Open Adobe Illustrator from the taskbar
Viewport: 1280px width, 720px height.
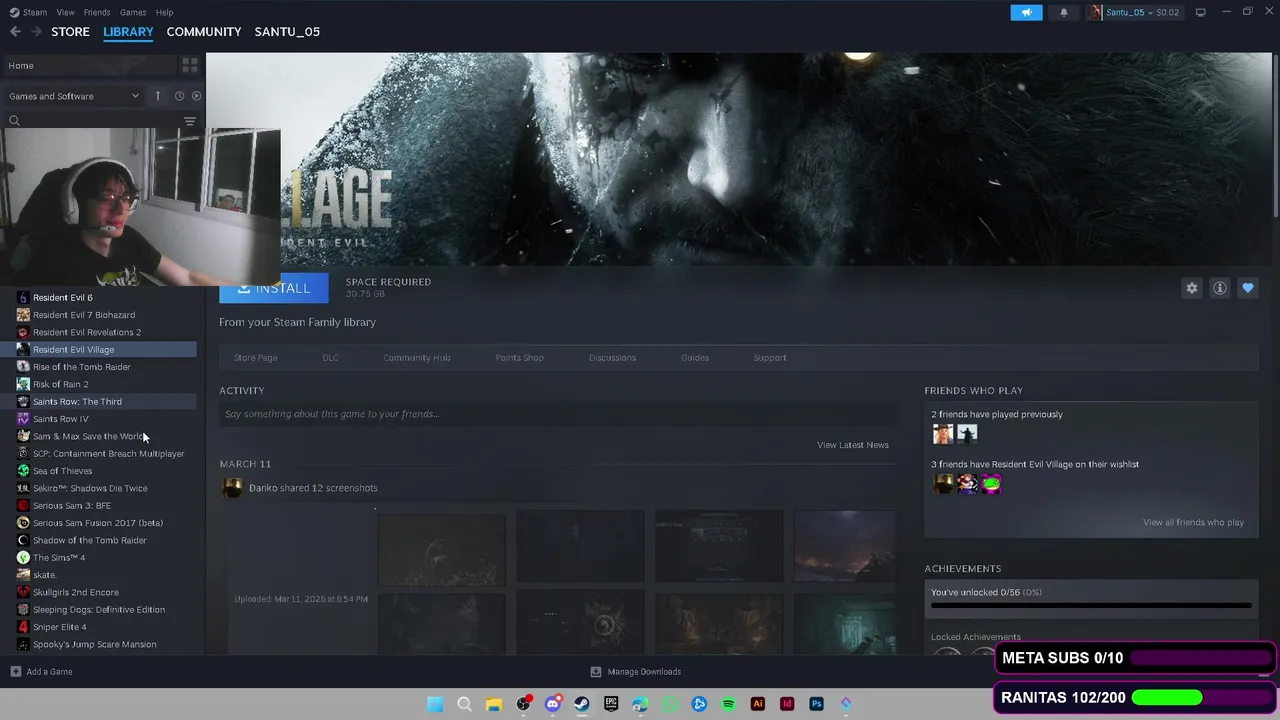point(757,704)
